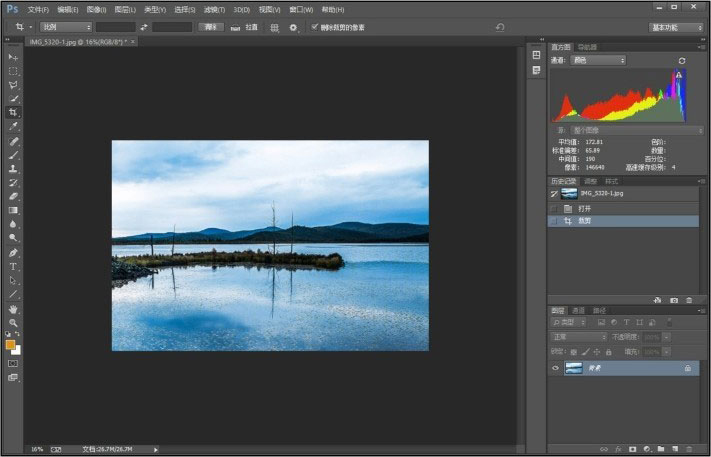Click the 清除 button in options bar

pos(210,27)
